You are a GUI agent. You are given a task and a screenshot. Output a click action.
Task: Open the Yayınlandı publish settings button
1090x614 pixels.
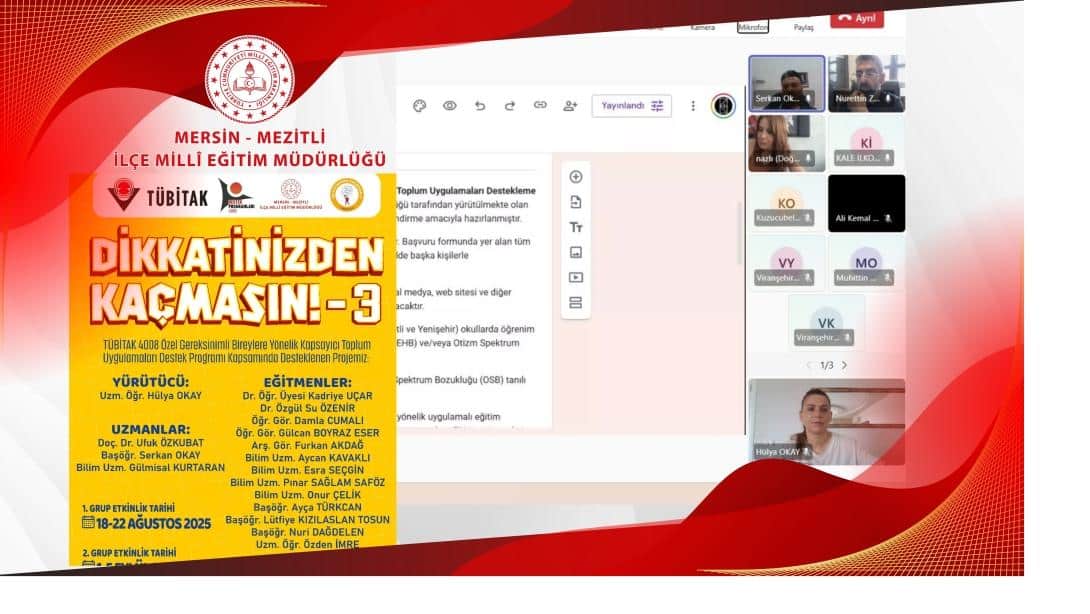631,106
